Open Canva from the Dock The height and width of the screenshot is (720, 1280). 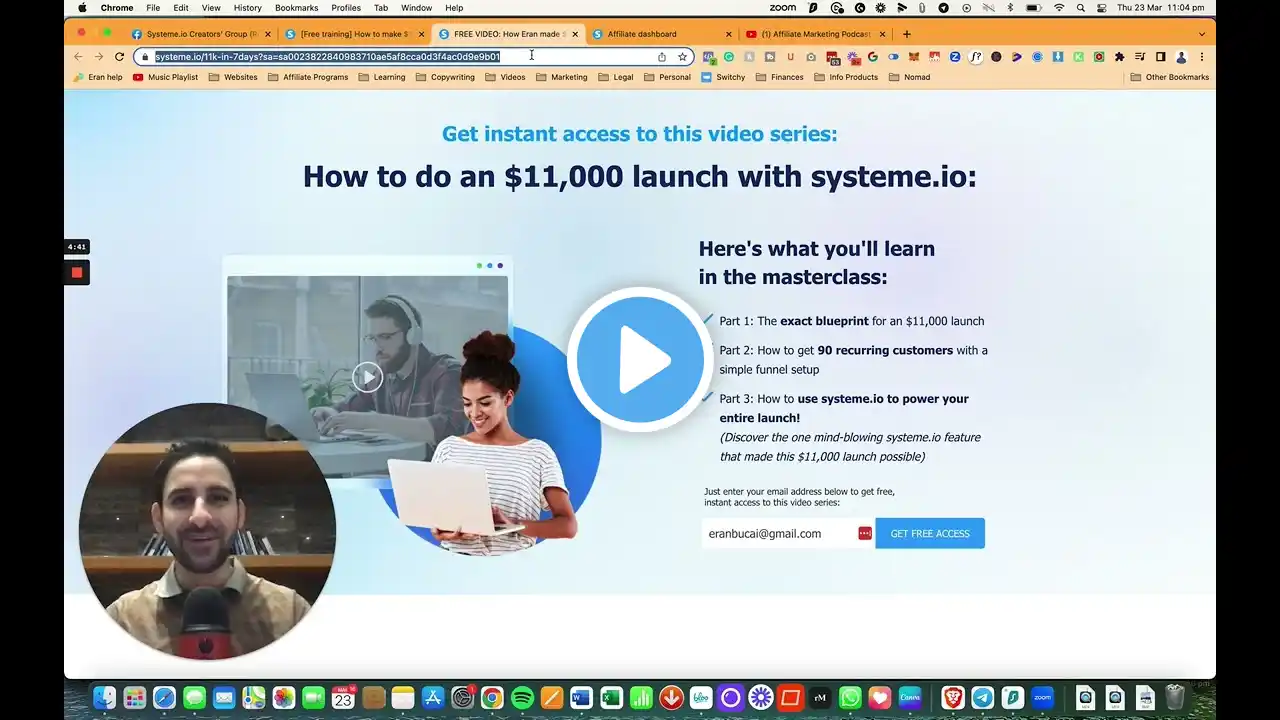click(910, 697)
